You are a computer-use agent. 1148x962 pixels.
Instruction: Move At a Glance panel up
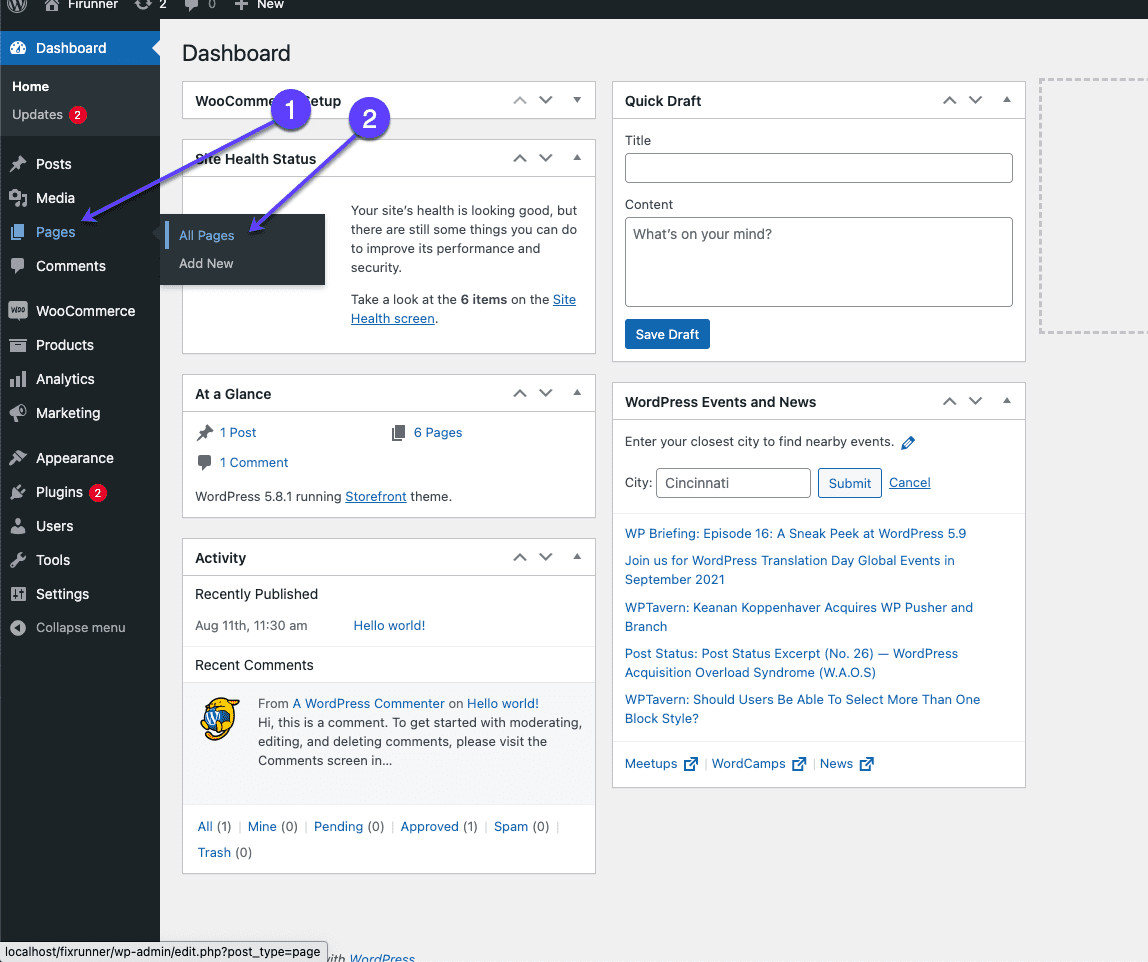point(520,393)
